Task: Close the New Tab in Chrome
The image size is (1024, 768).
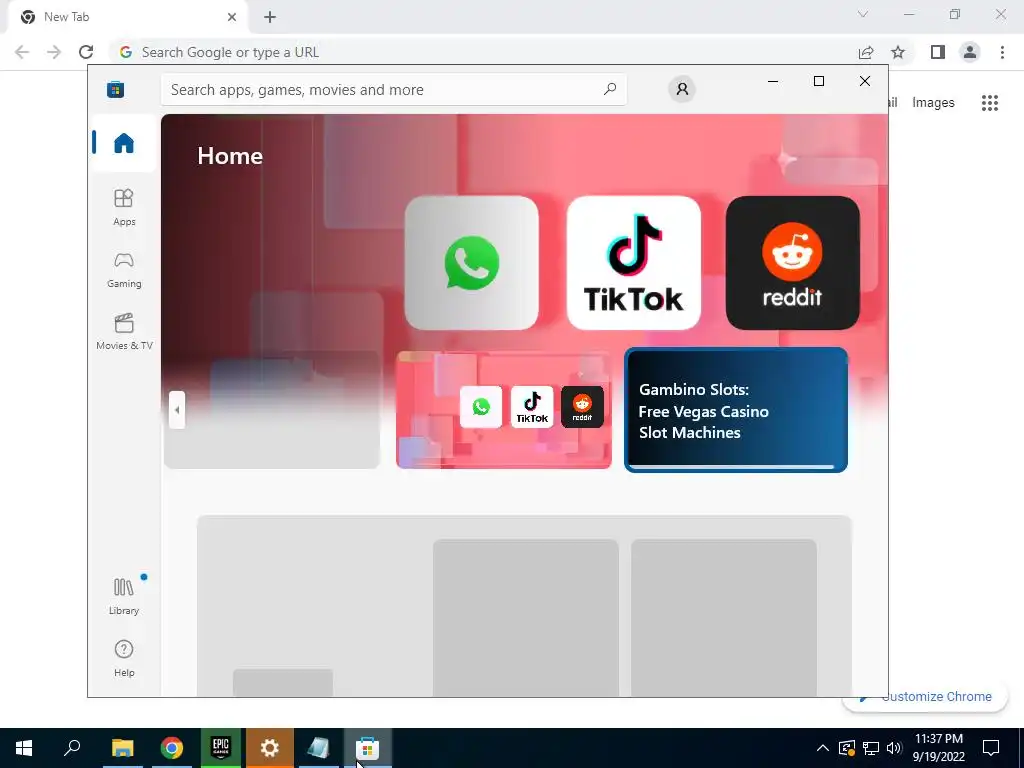Action: tap(232, 17)
